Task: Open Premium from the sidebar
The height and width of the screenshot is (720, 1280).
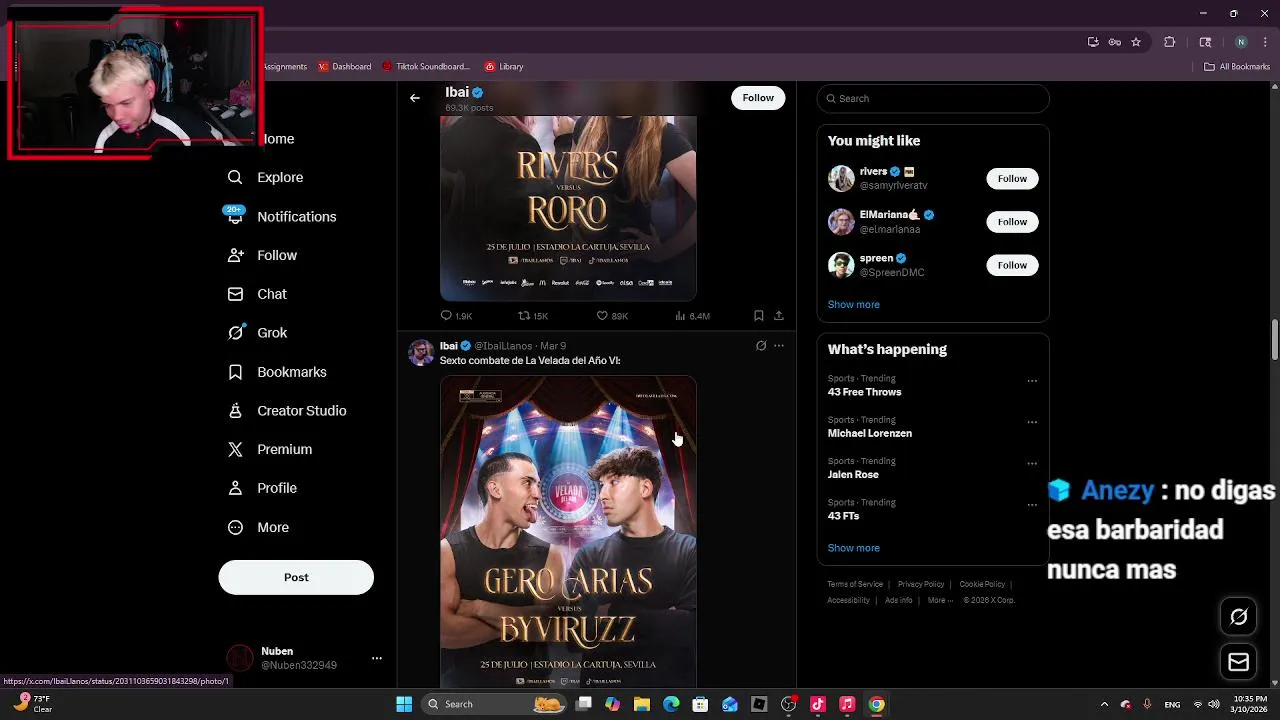Action: (x=271, y=450)
